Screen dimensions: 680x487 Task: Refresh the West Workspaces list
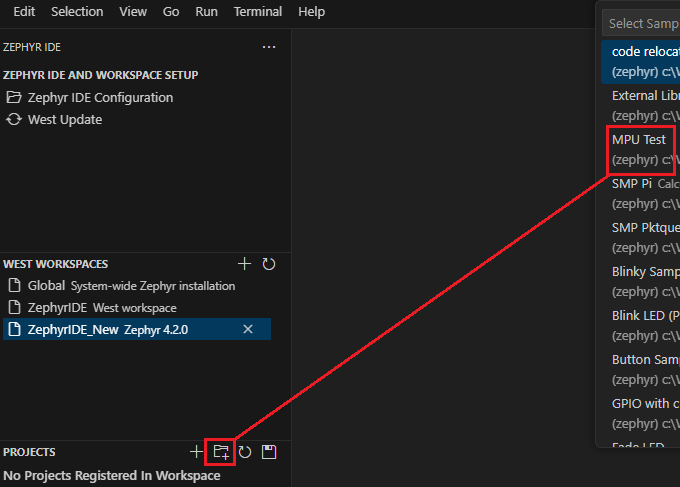(x=269, y=264)
